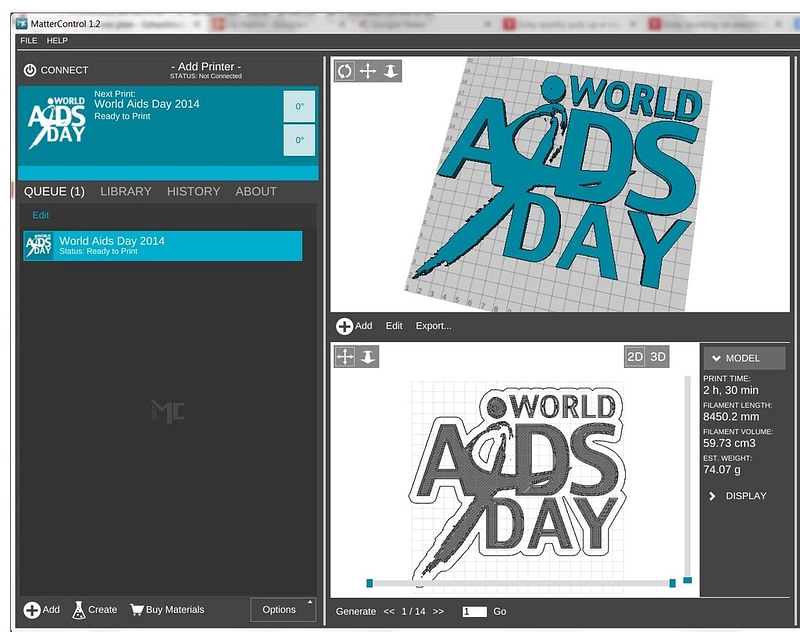800x632 pixels.
Task: Click the Connect power icon
Action: point(30,70)
